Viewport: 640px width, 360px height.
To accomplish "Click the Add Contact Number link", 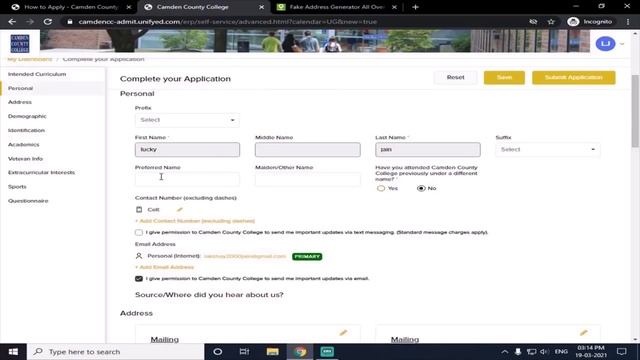I will tap(195, 221).
